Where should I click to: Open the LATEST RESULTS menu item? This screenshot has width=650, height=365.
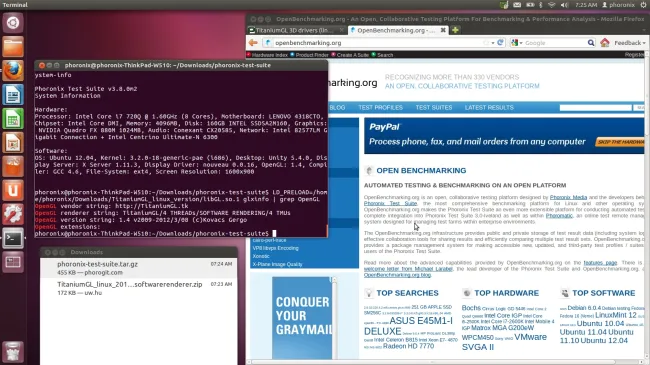(x=489, y=107)
